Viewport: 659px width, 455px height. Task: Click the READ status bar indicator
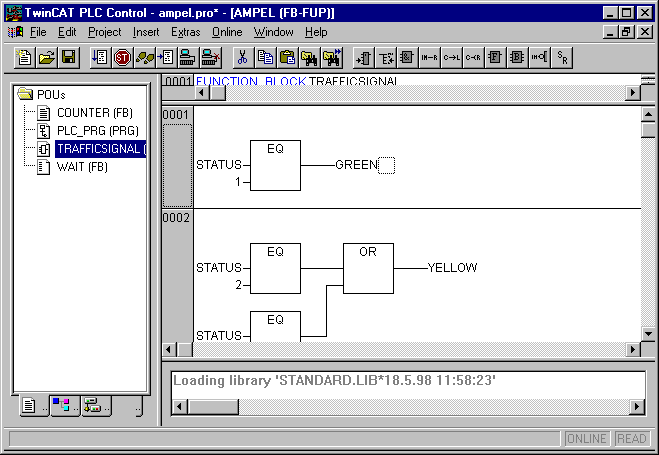click(x=632, y=439)
